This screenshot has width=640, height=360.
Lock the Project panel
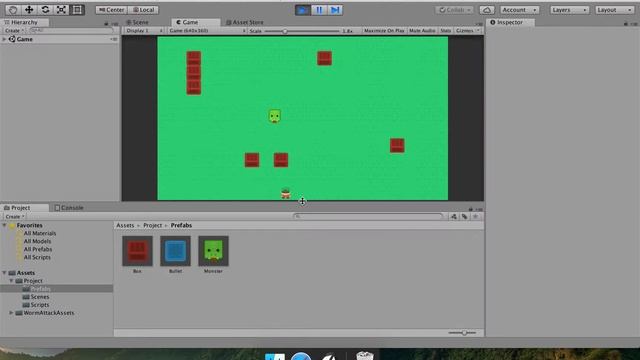[471, 209]
